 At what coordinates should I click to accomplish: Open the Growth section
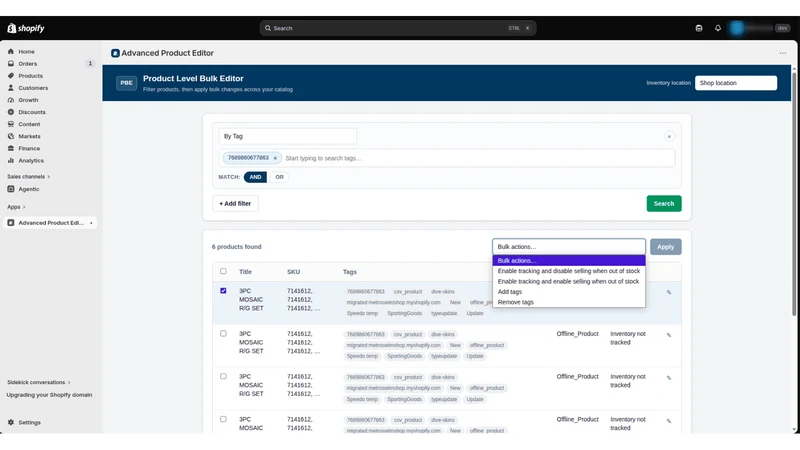[29, 100]
